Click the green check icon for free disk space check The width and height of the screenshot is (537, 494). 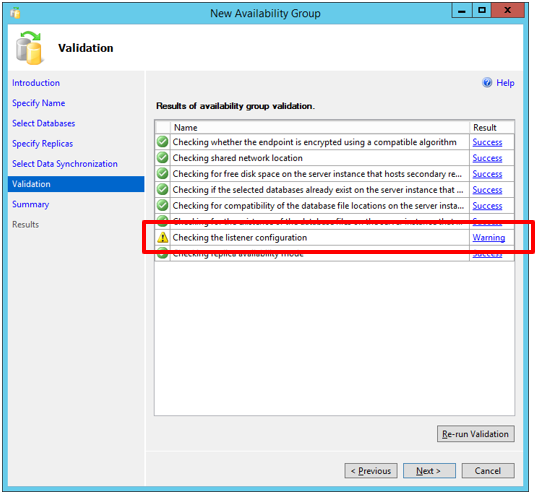click(163, 174)
